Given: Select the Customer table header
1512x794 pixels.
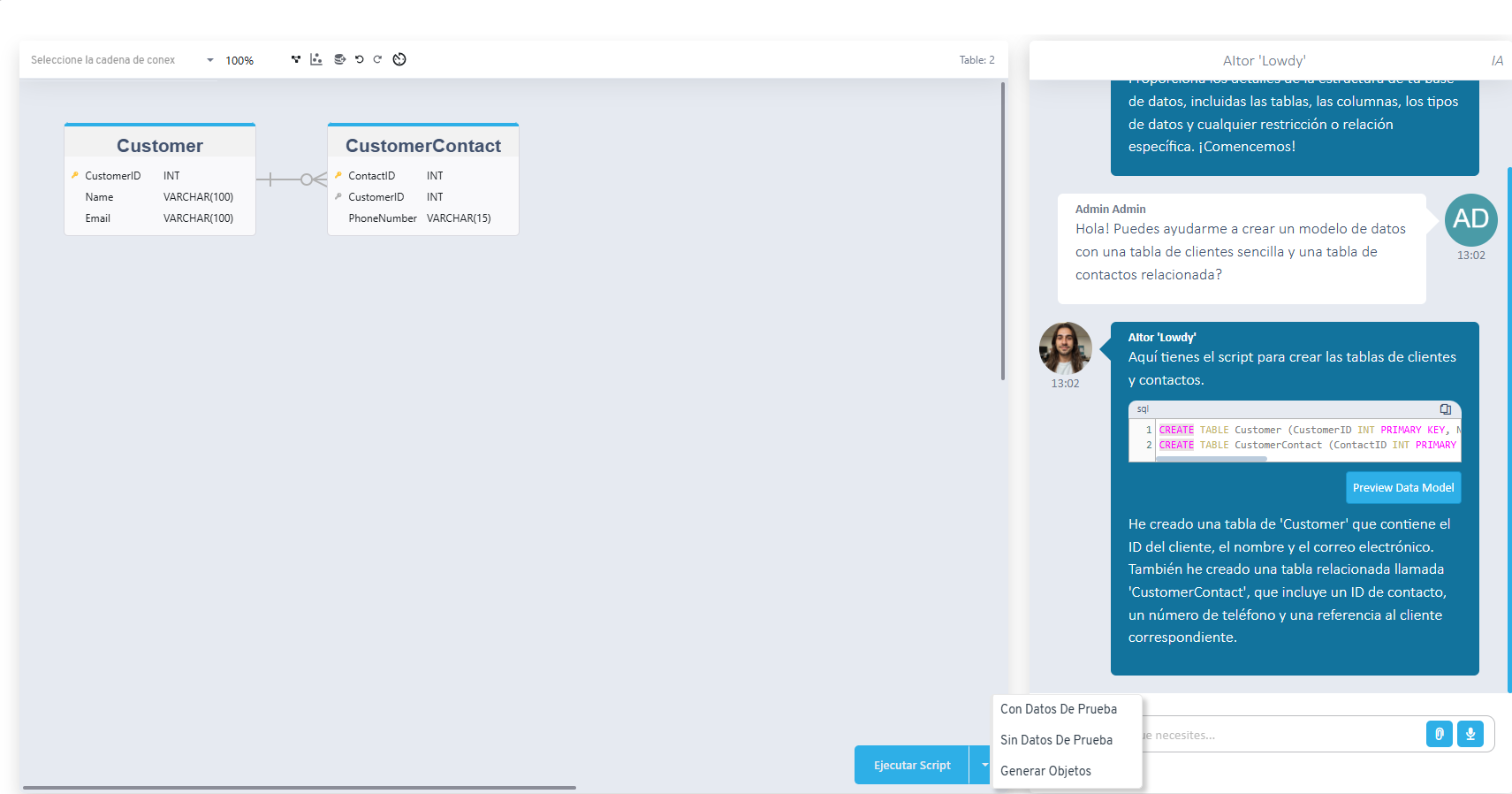Looking at the screenshot, I should click(160, 145).
